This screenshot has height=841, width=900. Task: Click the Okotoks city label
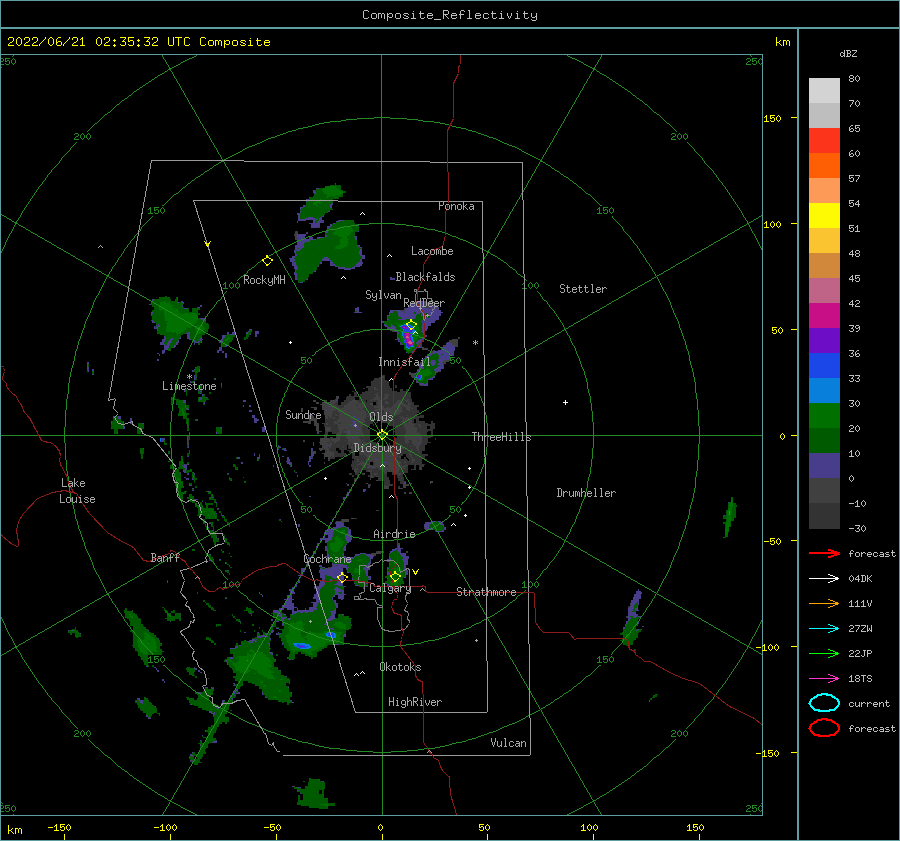click(x=400, y=667)
